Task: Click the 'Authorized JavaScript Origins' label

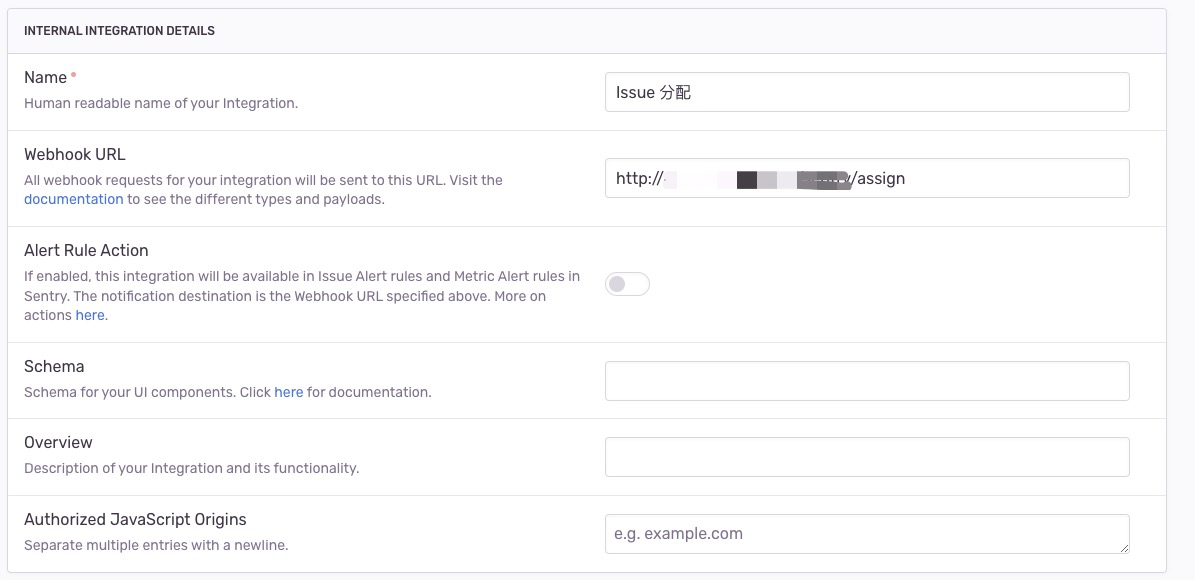Action: 135,520
